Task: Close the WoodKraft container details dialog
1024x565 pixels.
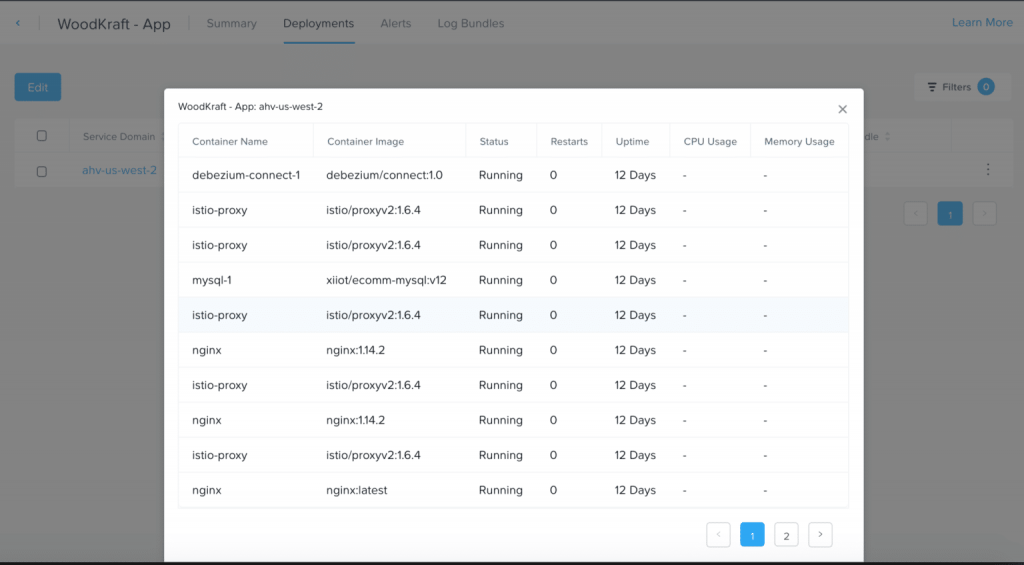Action: point(842,109)
